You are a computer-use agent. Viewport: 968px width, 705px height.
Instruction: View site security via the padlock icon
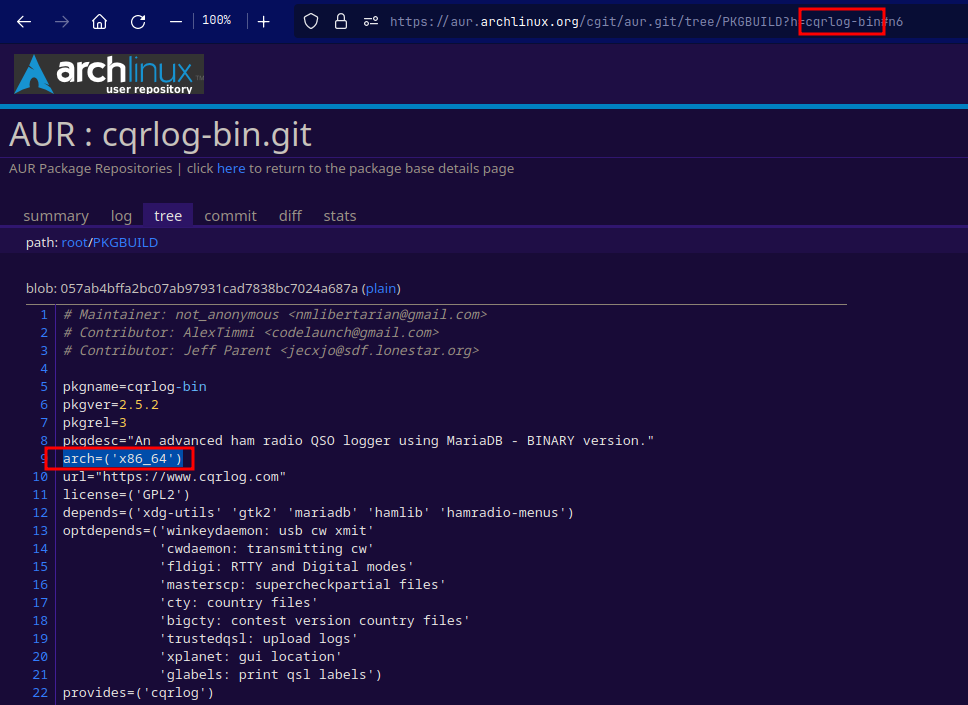pyautogui.click(x=341, y=22)
